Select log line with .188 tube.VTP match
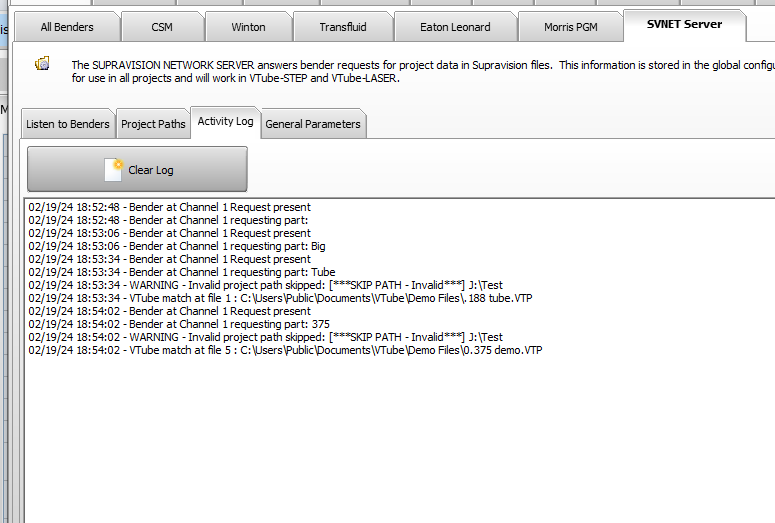Screen dimensions: 775x523 coord(280,298)
